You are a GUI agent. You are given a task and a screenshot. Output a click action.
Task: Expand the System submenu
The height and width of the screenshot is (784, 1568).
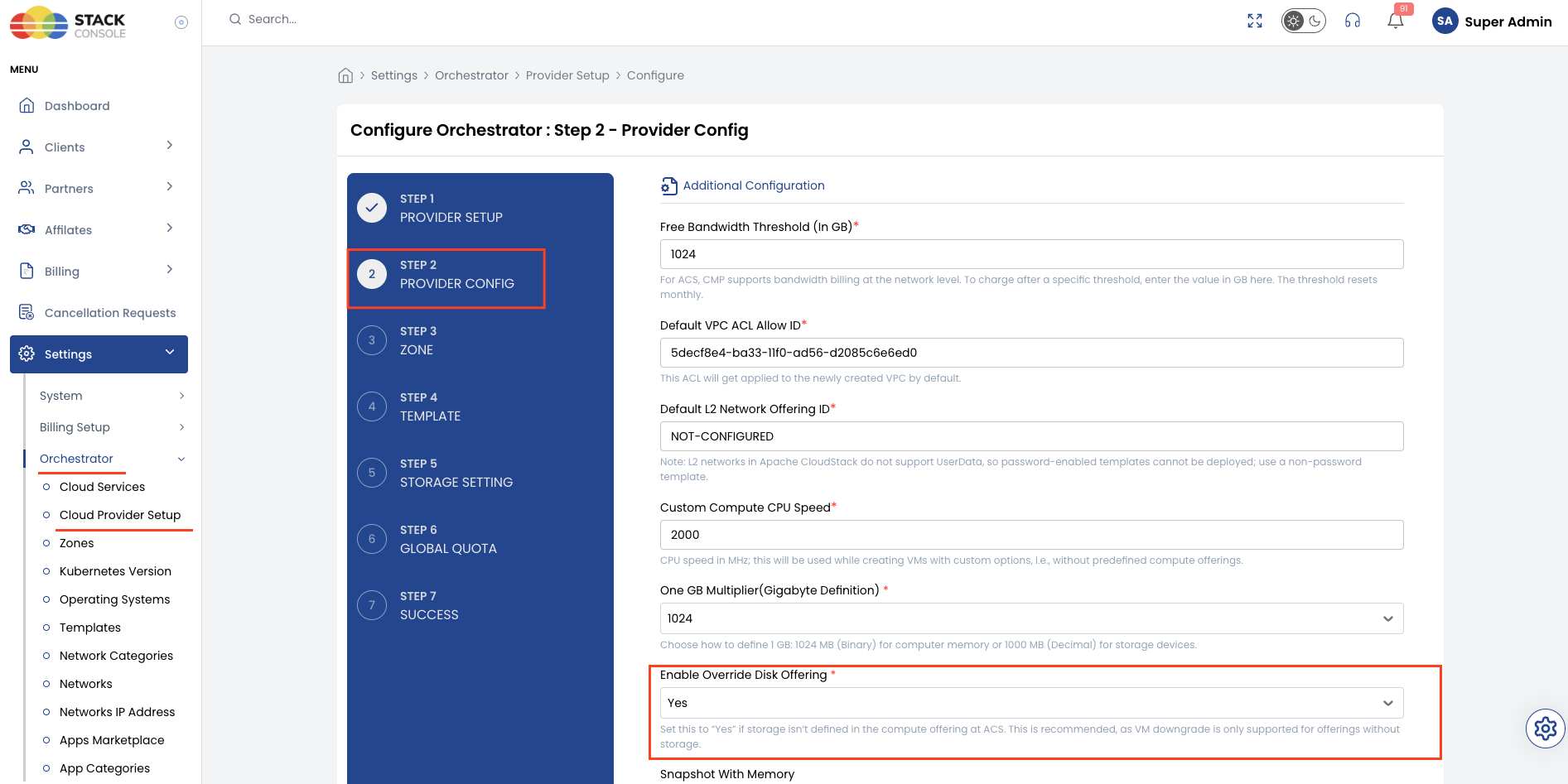[111, 396]
